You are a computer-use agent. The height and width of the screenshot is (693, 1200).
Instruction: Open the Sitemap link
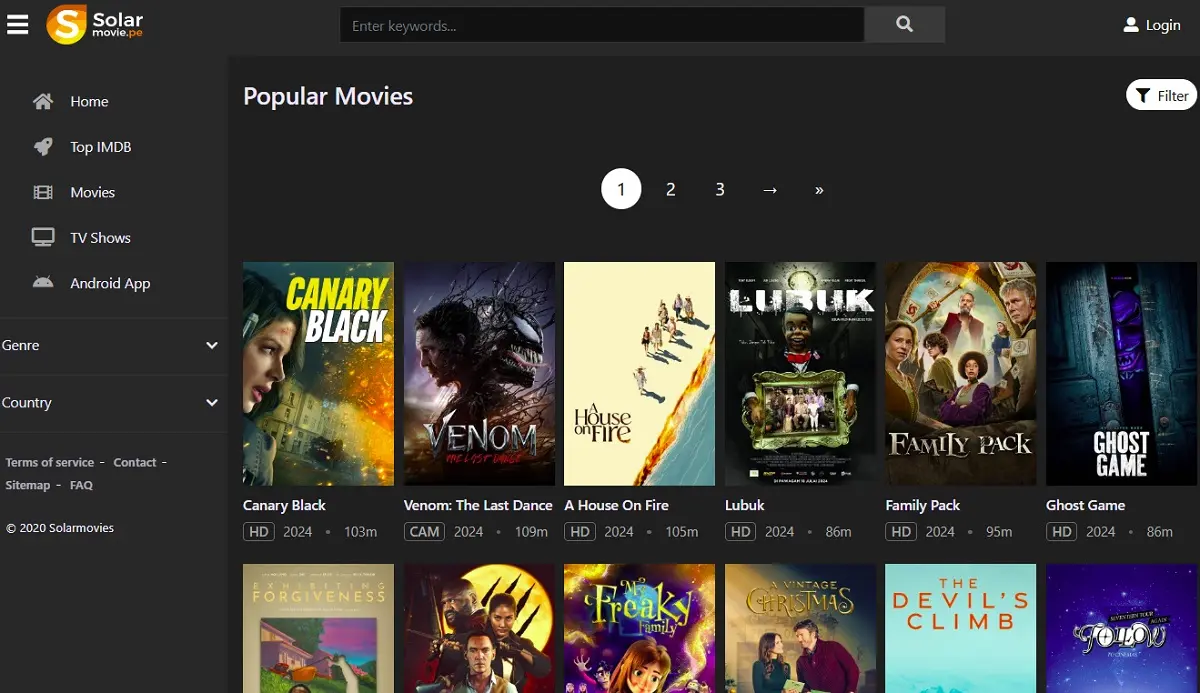[x=28, y=485]
